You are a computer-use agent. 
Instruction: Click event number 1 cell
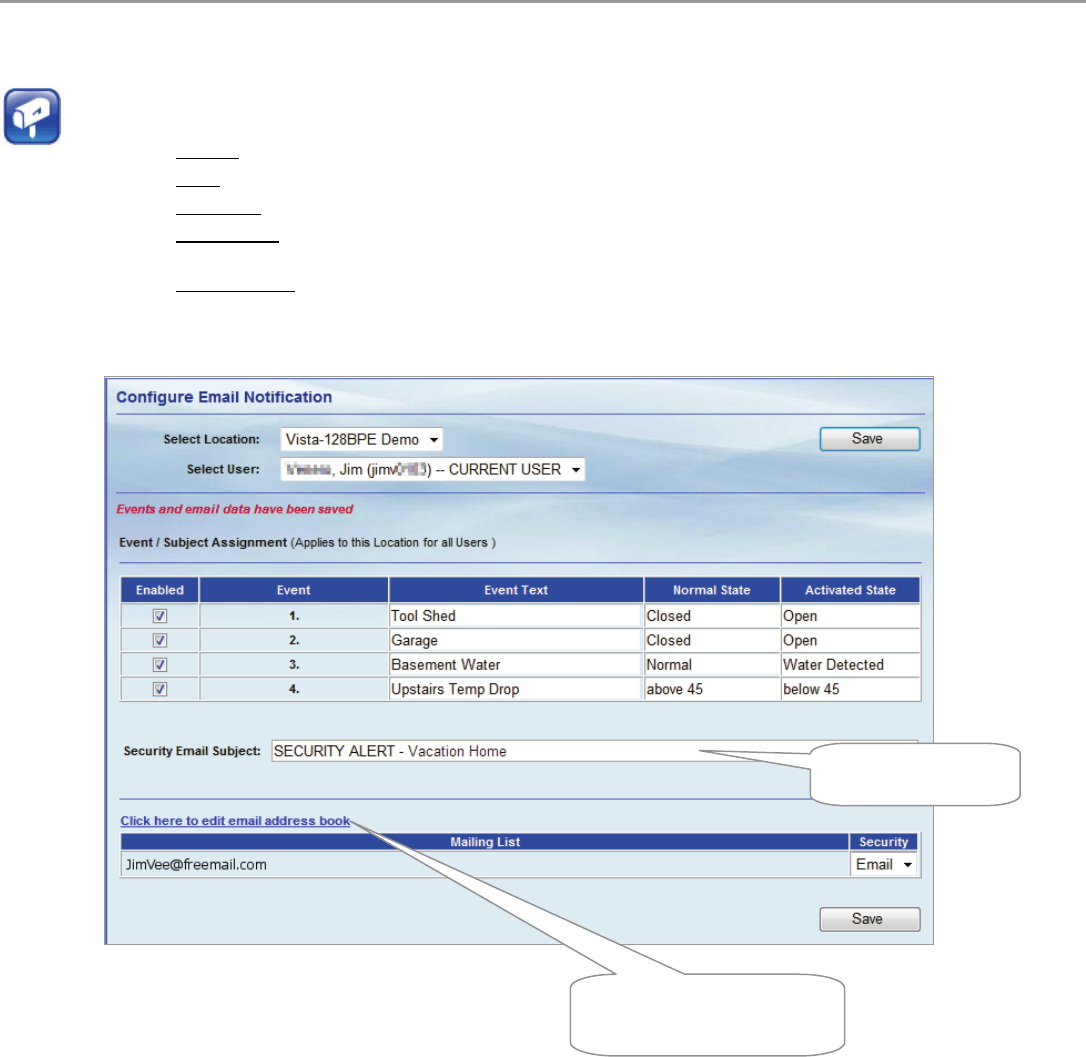294,616
